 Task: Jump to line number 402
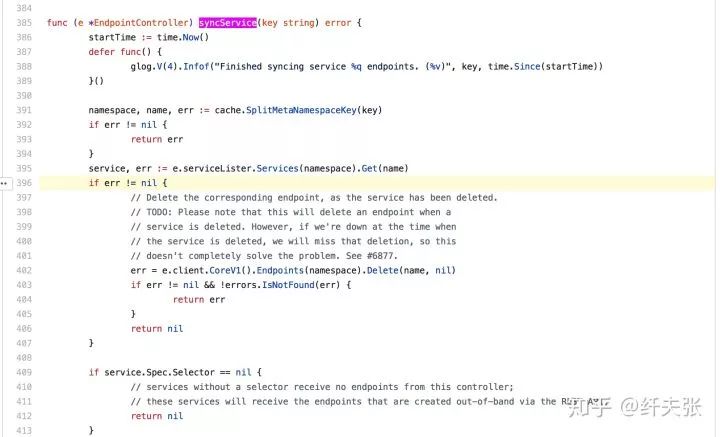tap(24, 270)
